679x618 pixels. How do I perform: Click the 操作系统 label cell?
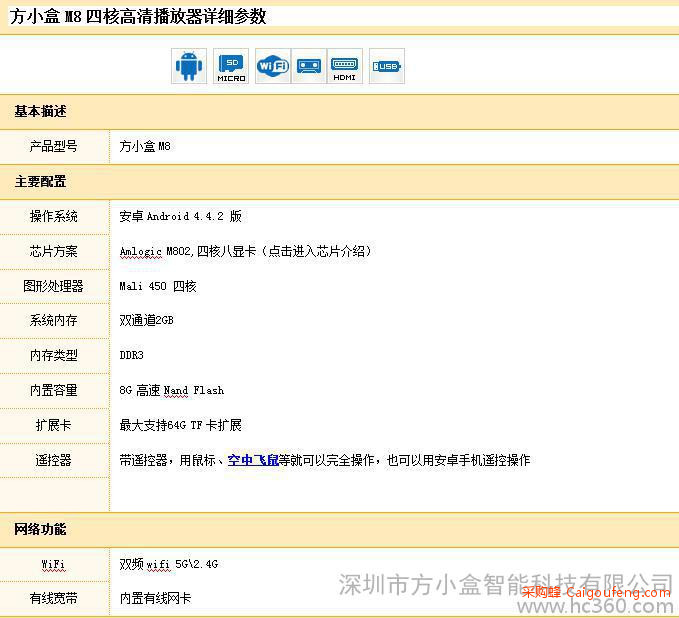[54, 216]
